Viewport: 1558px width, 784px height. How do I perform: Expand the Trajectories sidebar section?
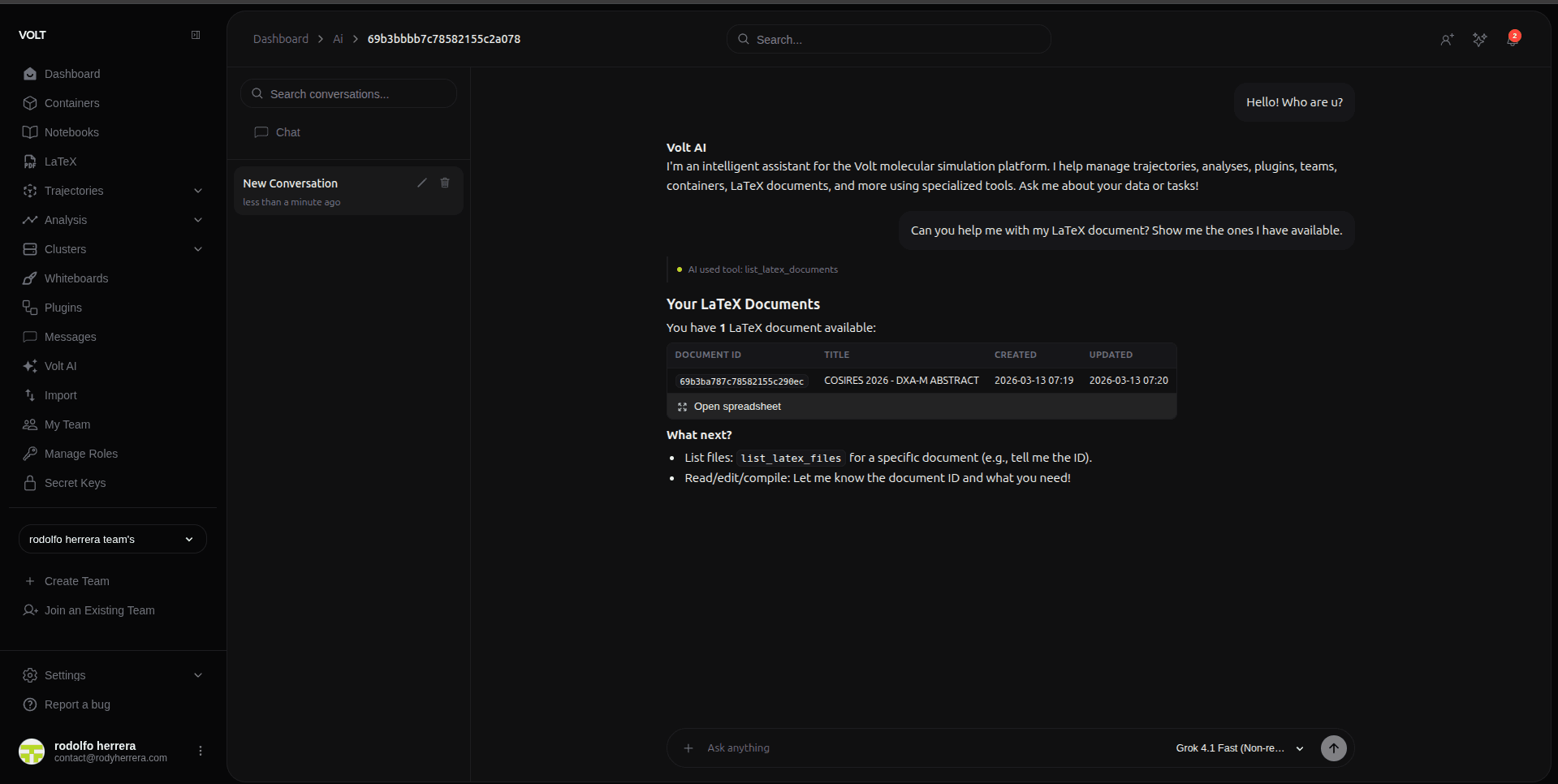(197, 191)
